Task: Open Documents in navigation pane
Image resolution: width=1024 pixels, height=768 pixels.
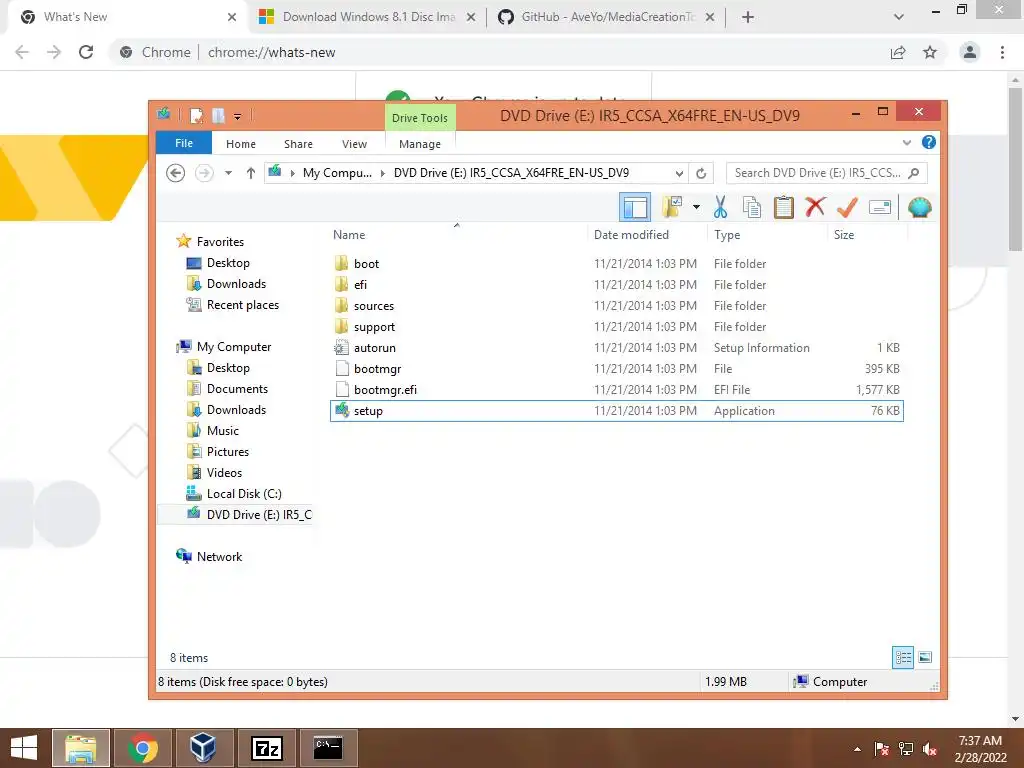Action: pyautogui.click(x=237, y=389)
